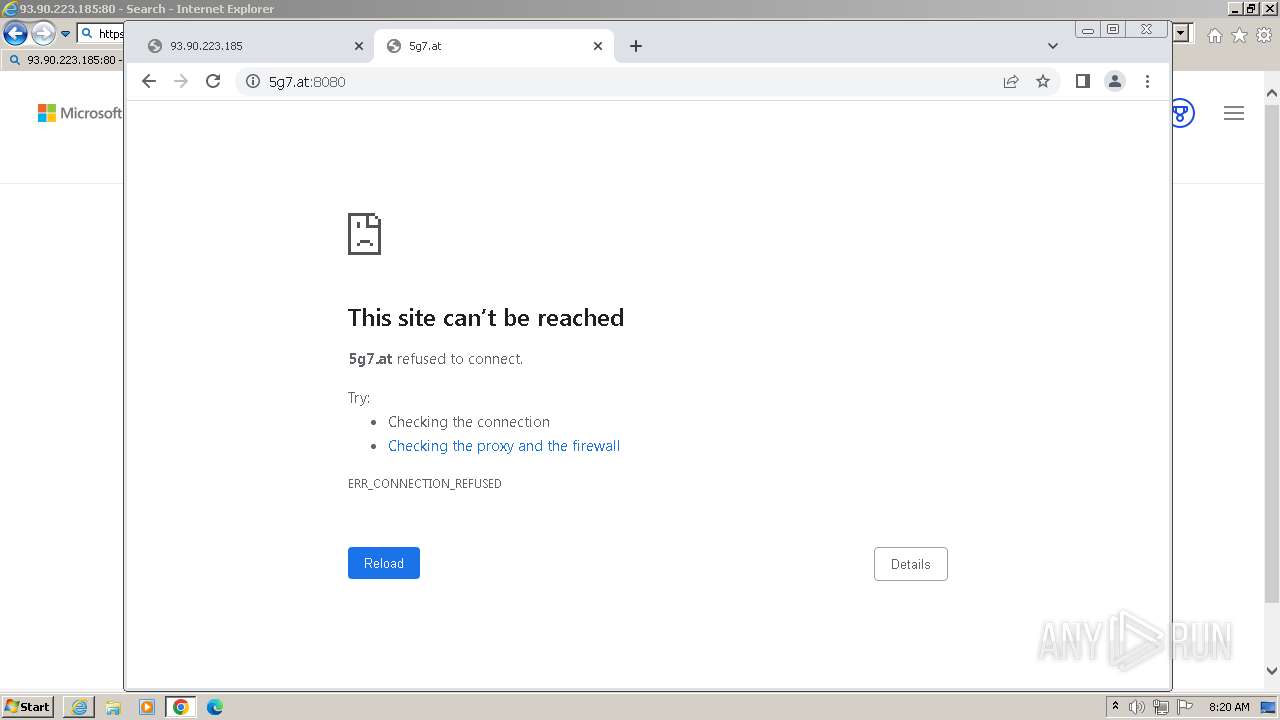Bookmark this page with the star icon

(x=1043, y=81)
